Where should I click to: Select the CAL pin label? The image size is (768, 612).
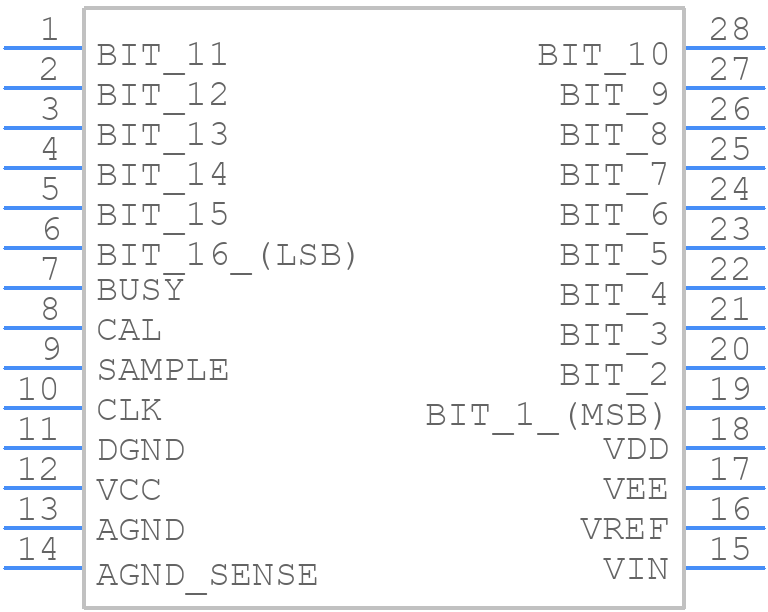click(129, 330)
